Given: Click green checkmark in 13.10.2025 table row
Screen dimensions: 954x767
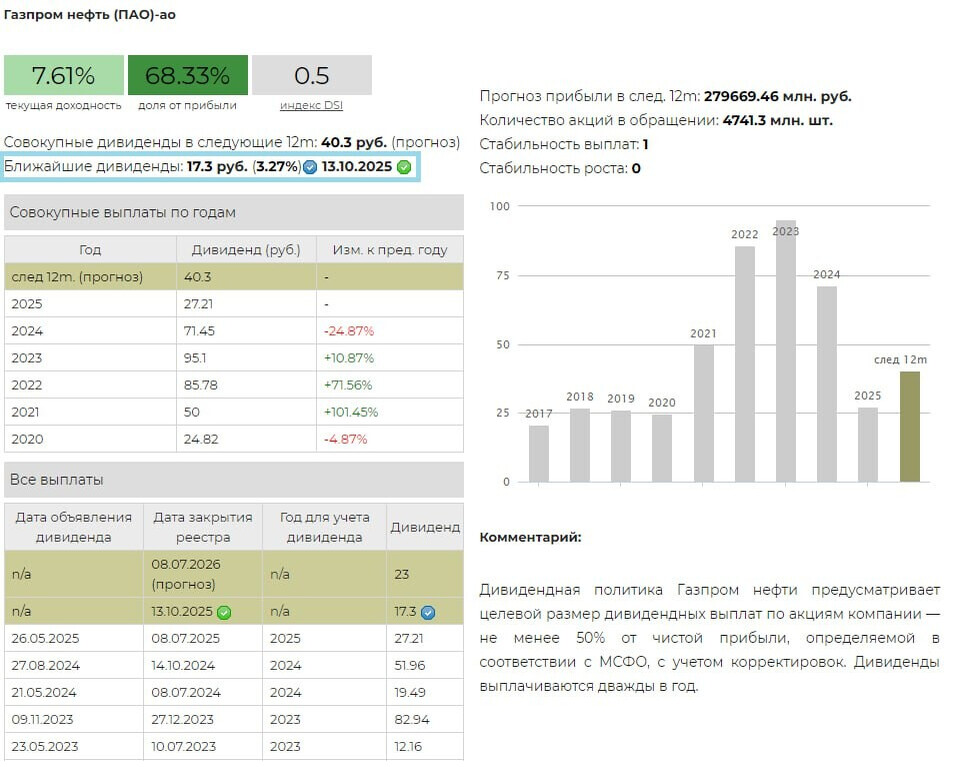Looking at the screenshot, I should point(224,612).
